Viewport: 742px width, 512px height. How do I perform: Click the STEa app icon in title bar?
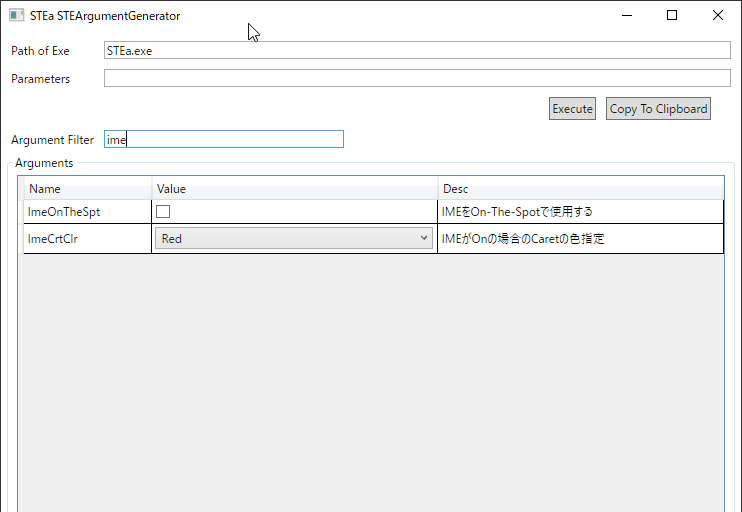point(17,15)
